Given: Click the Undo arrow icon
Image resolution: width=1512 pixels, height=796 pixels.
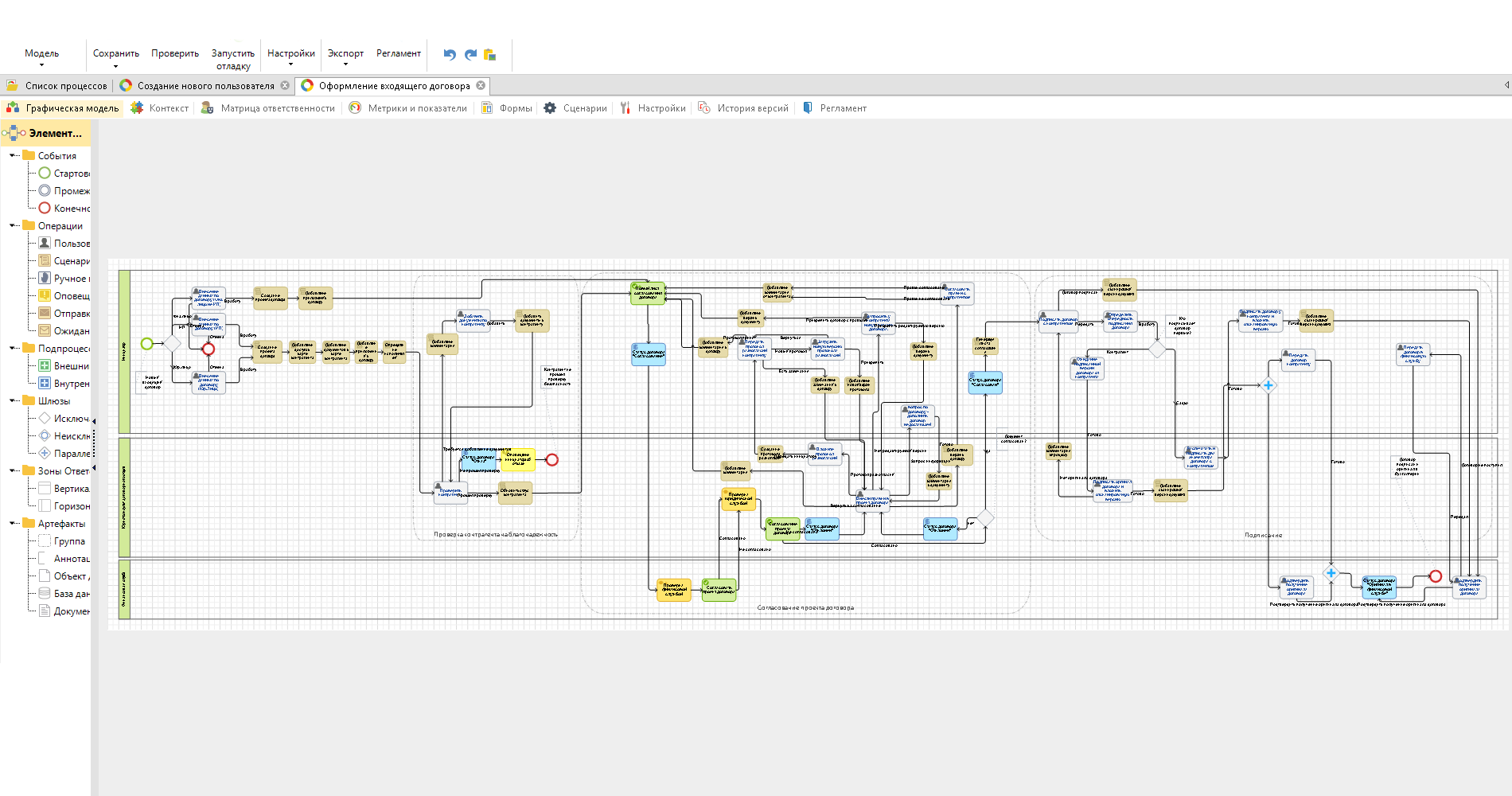Looking at the screenshot, I should (x=450, y=54).
